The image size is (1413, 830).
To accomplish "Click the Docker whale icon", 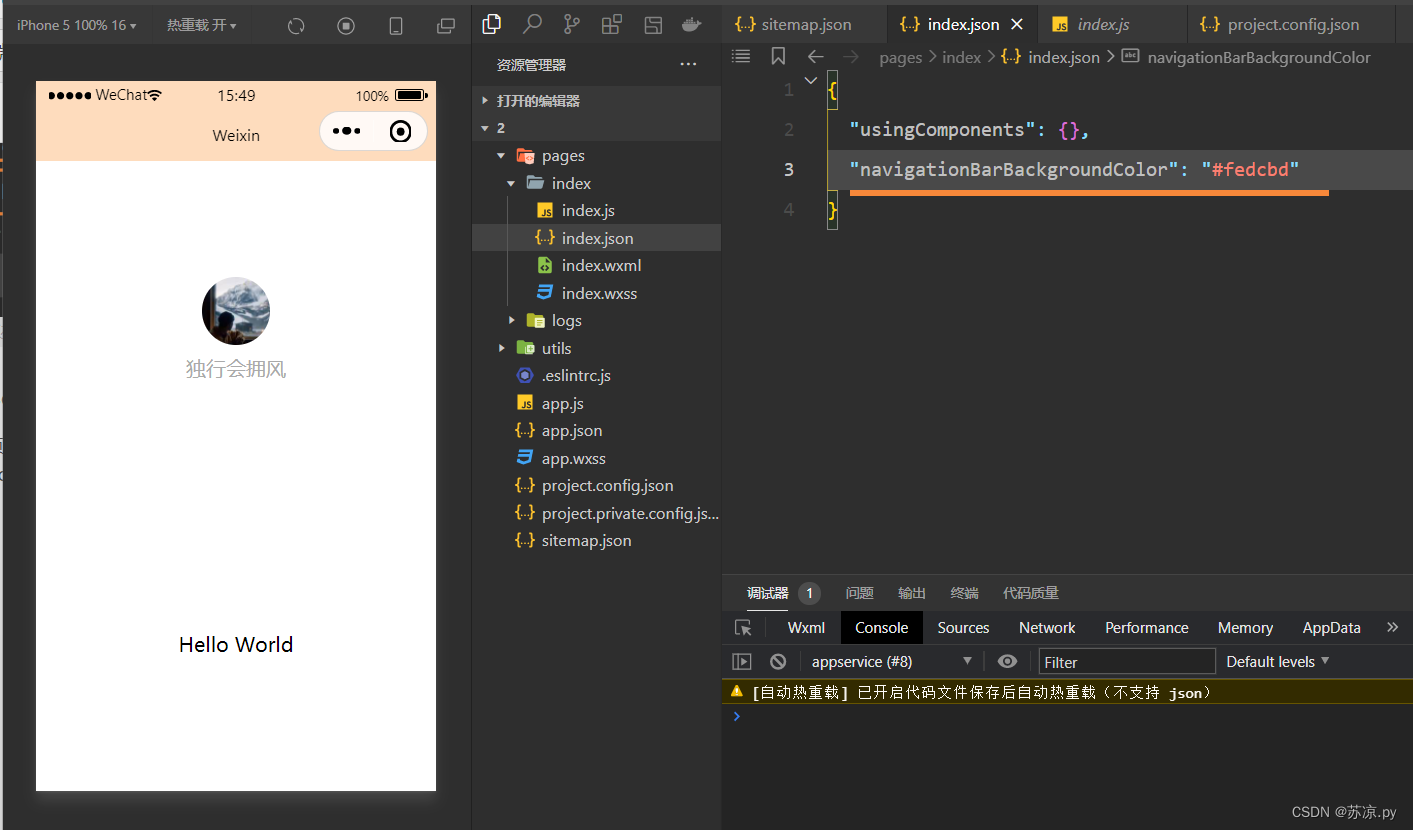I will tap(691, 24).
